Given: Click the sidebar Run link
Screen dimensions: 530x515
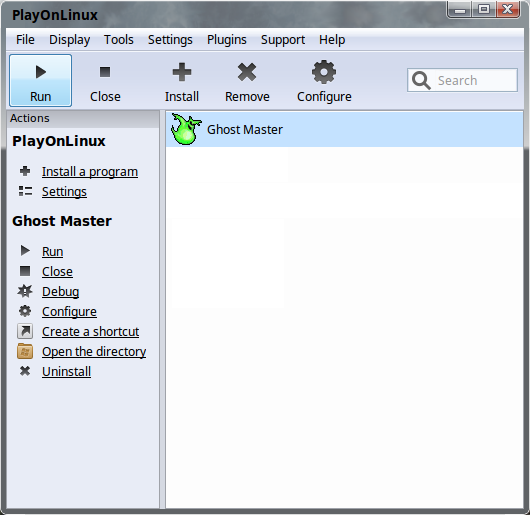Looking at the screenshot, I should coord(52,251).
